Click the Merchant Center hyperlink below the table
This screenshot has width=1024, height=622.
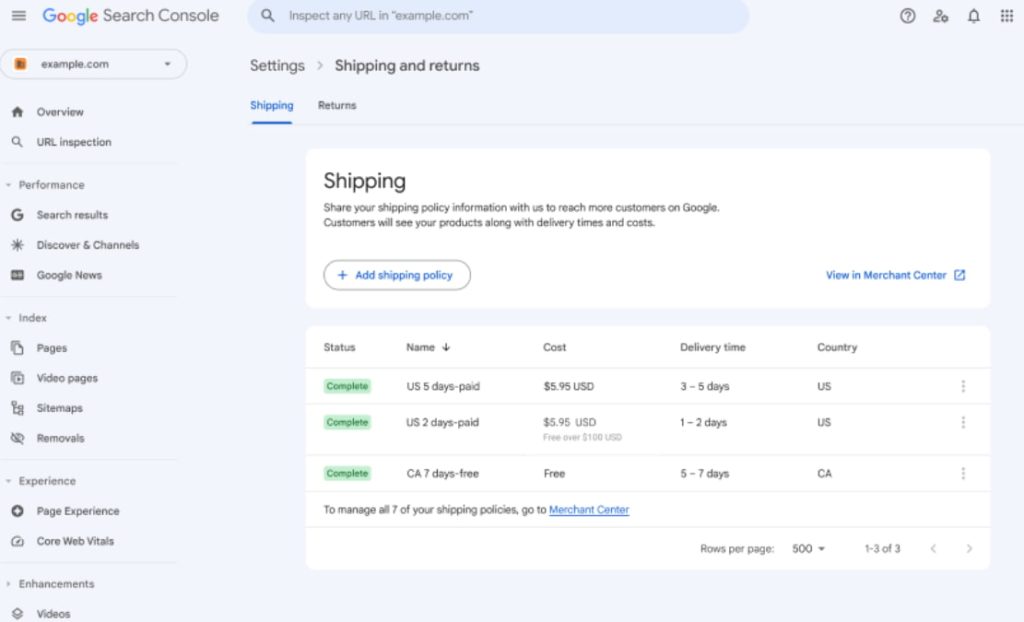click(x=588, y=510)
